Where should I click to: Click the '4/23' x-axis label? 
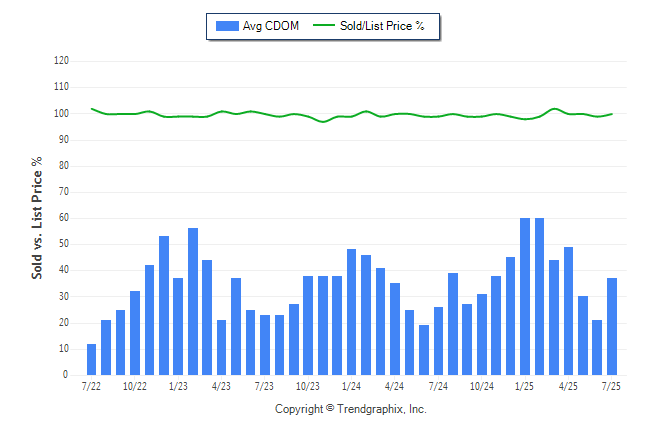pos(221,387)
